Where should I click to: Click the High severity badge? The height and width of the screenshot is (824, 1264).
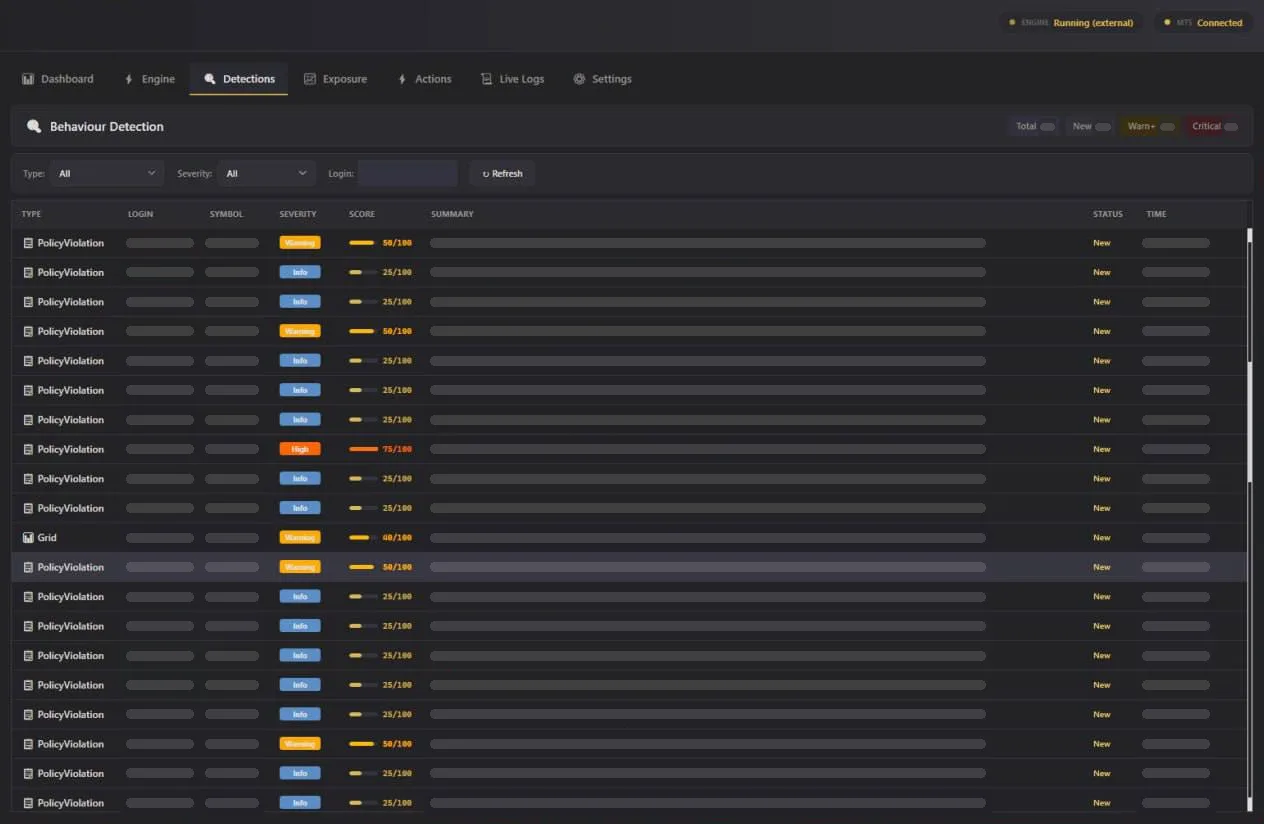300,449
